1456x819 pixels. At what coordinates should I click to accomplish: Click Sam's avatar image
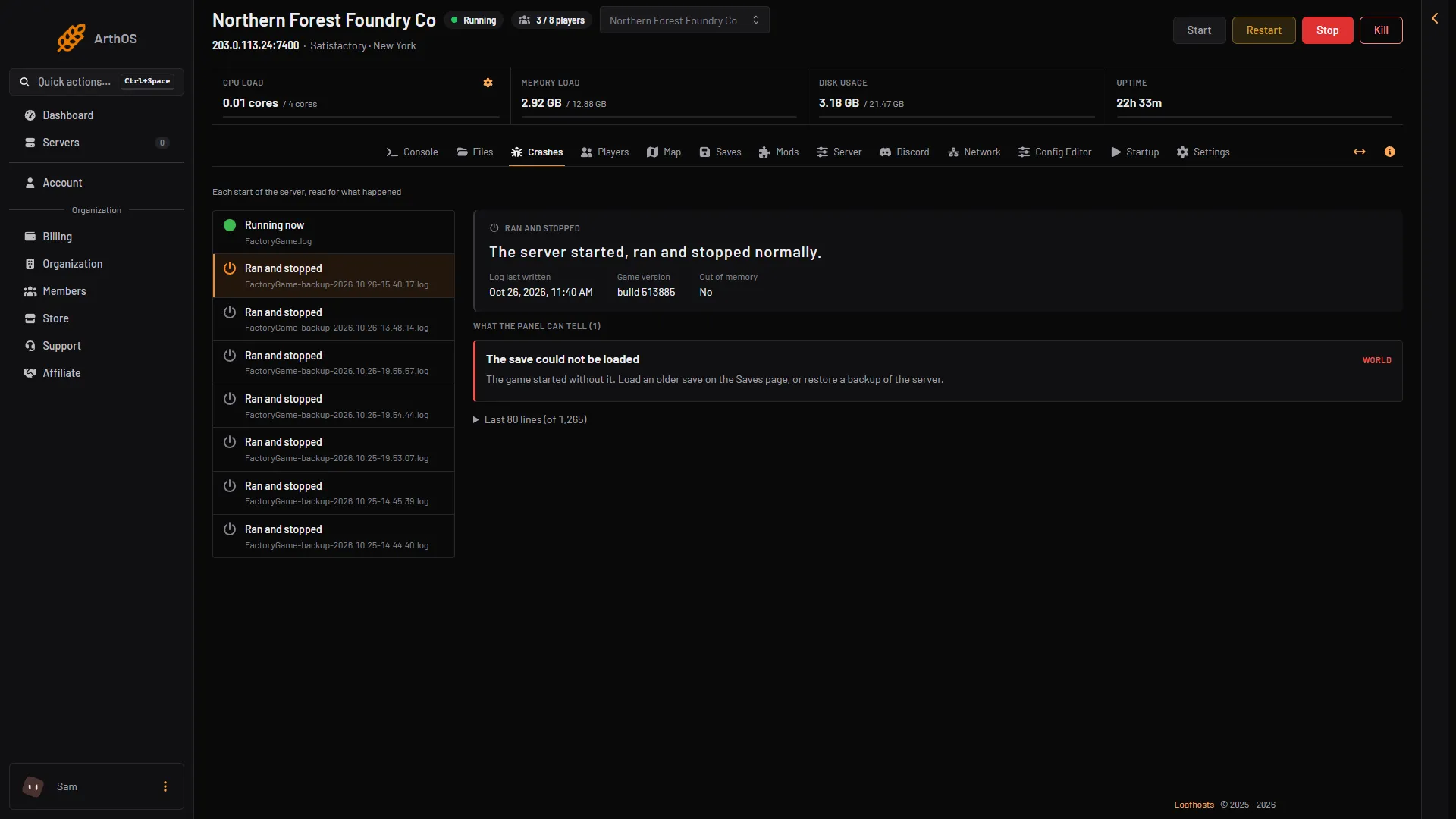click(x=33, y=786)
